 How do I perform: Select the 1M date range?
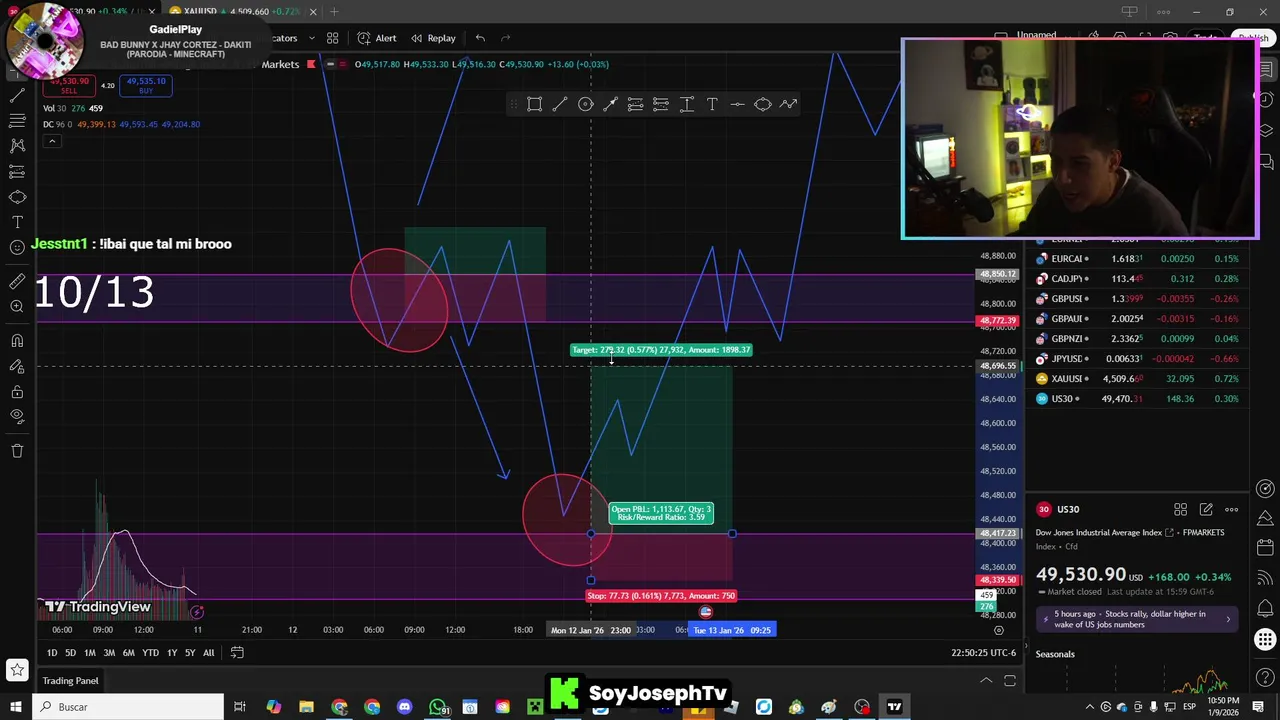click(x=89, y=653)
